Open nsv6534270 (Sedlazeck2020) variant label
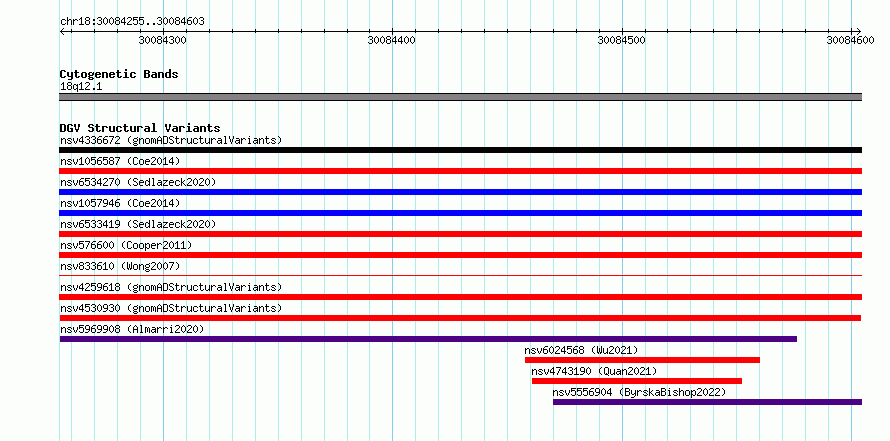The height and width of the screenshot is (441, 890). (x=138, y=182)
